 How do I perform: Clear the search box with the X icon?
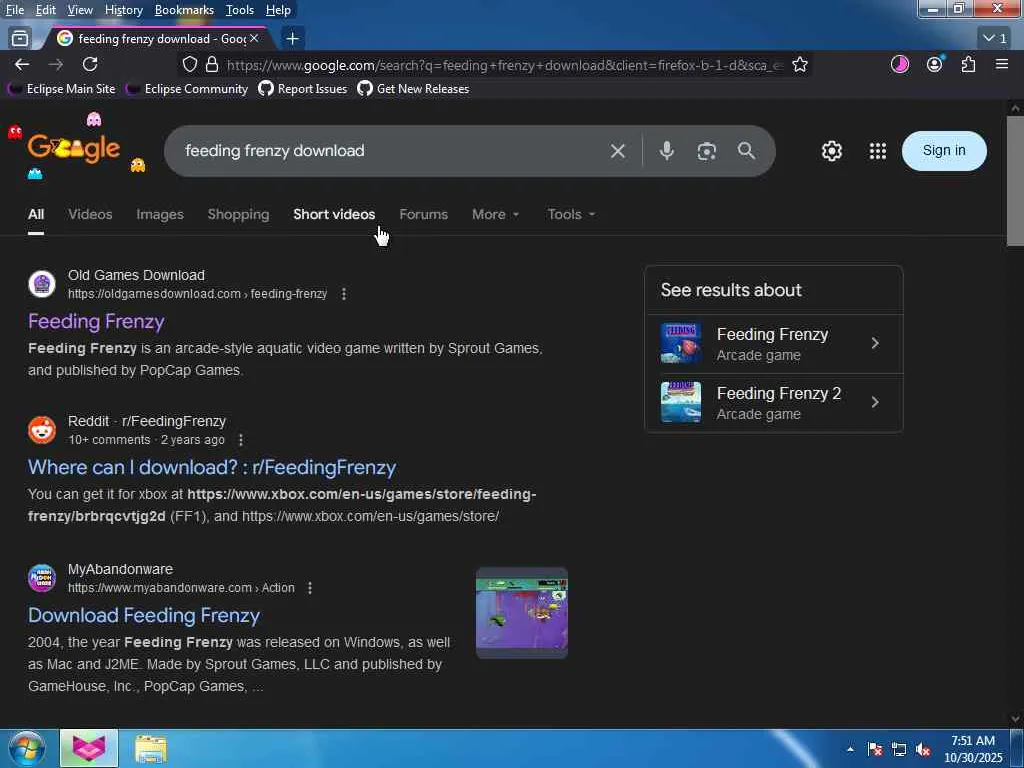point(618,151)
